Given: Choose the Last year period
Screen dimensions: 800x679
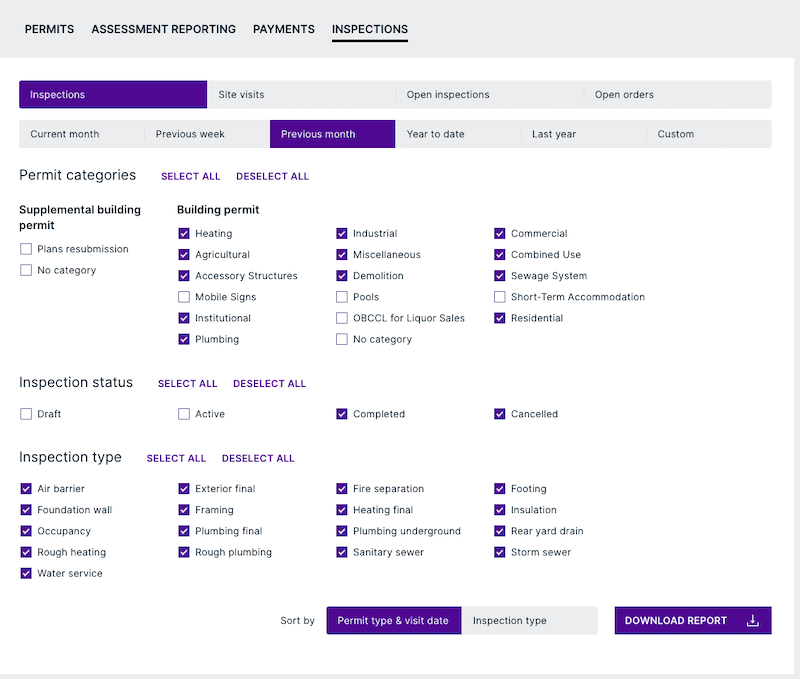Looking at the screenshot, I should click(583, 134).
